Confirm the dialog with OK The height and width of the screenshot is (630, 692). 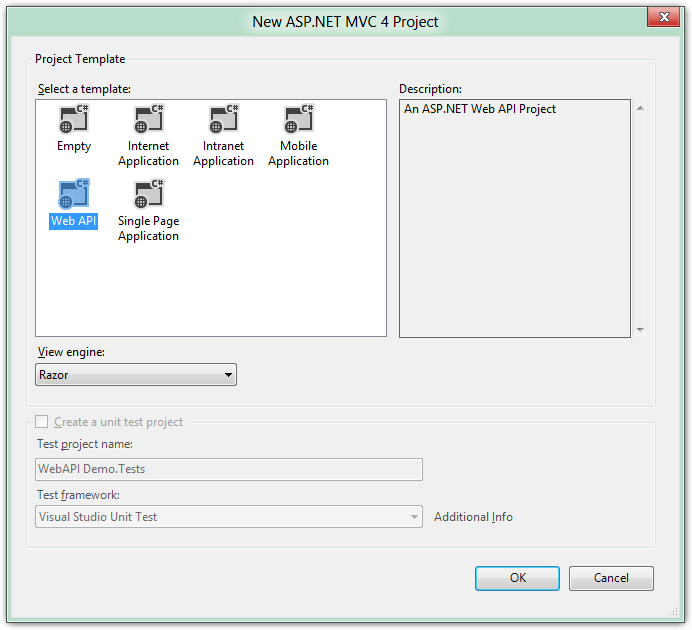[x=517, y=578]
